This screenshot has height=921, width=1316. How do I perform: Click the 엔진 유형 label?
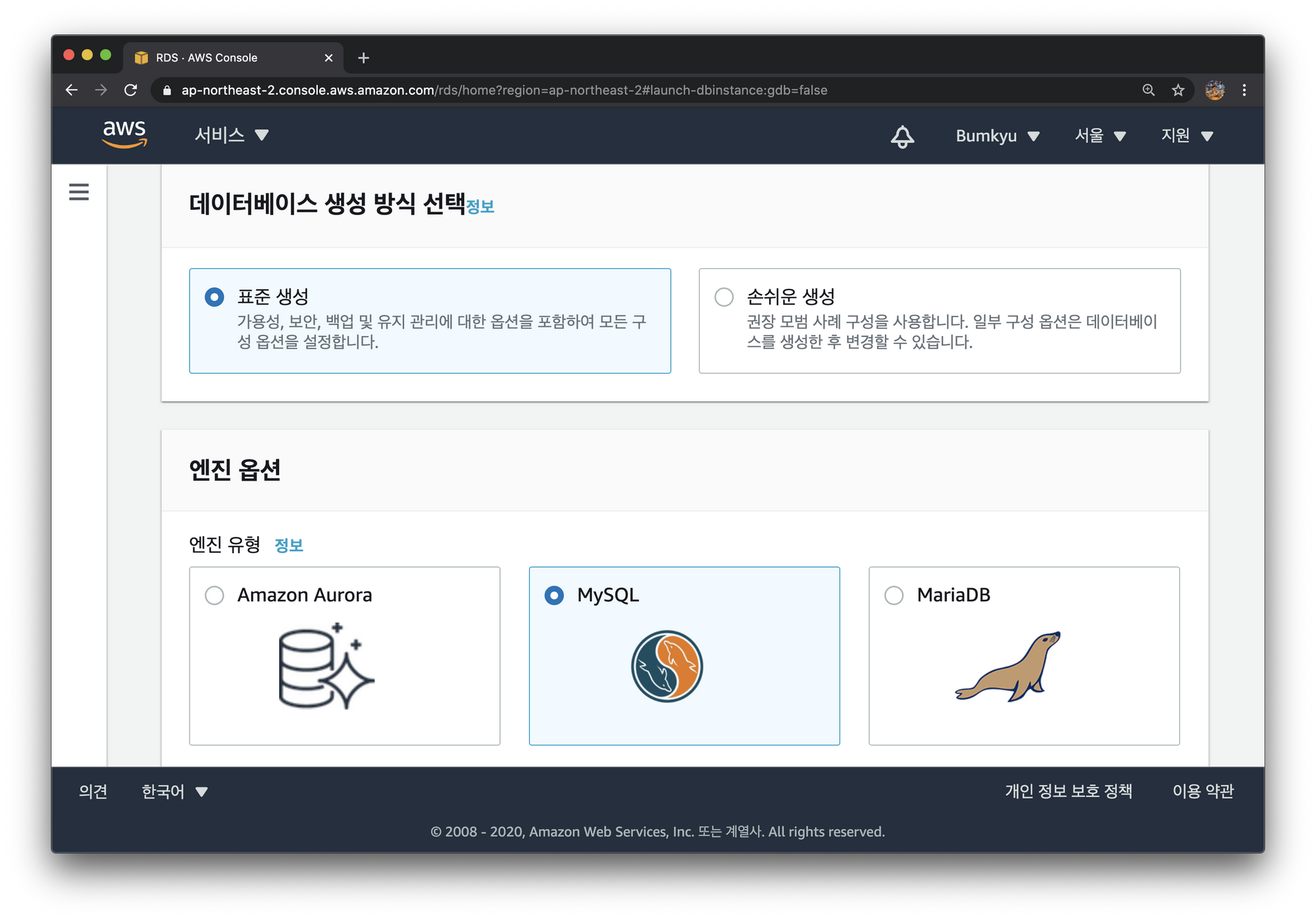pyautogui.click(x=225, y=545)
